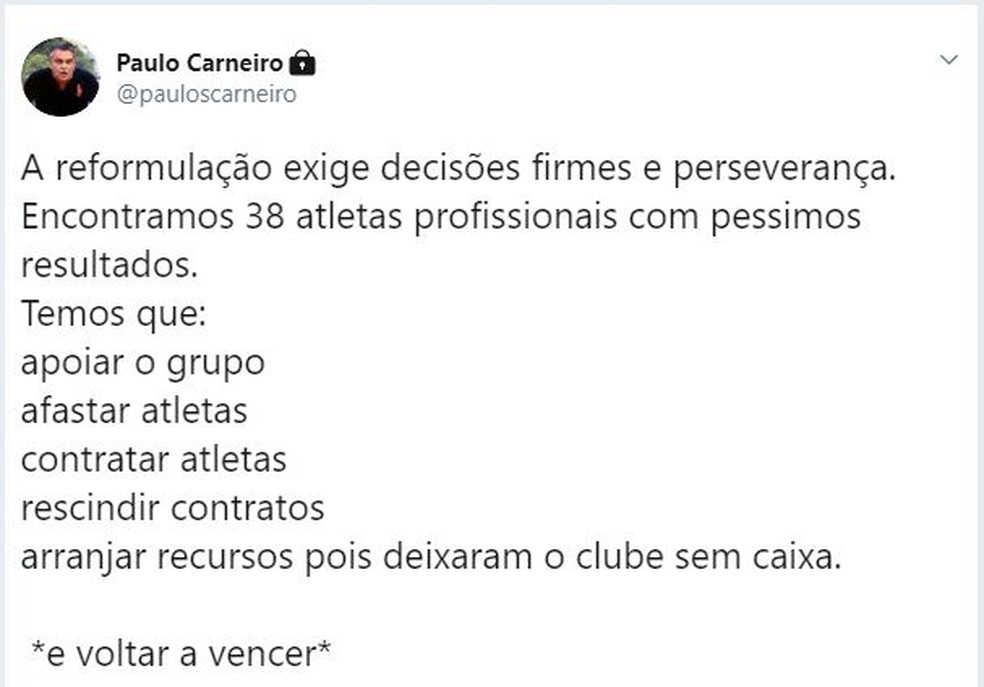
Task: Select the '*e voltar a vencer*' text
Action: click(x=181, y=654)
